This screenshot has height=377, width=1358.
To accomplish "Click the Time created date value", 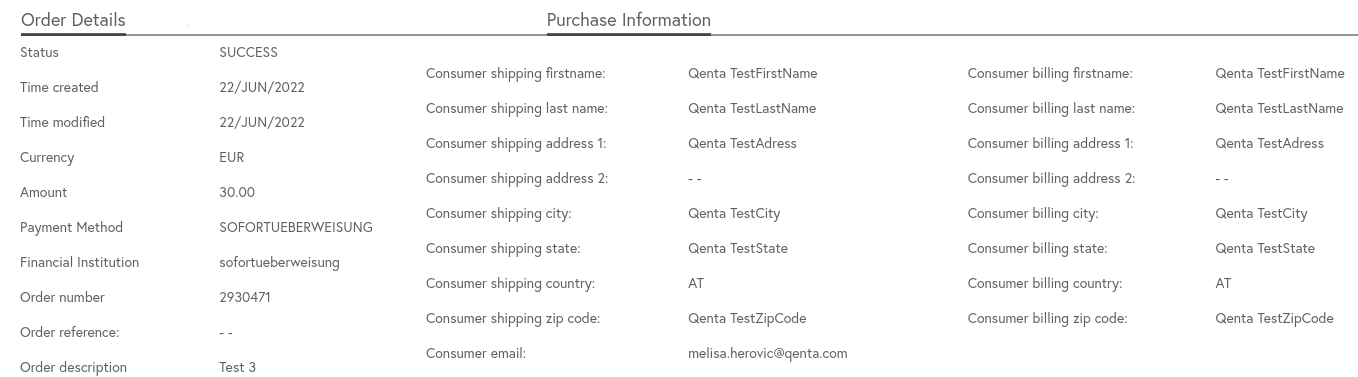I will (262, 87).
